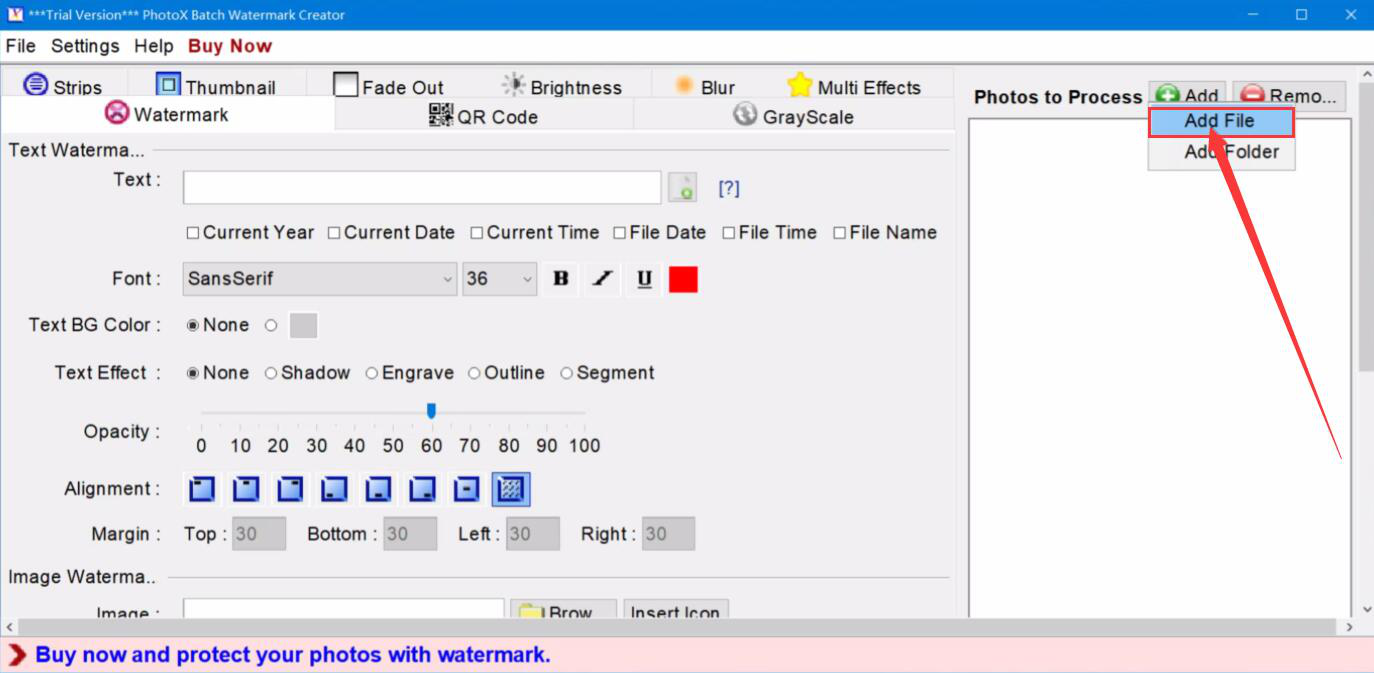1374x673 pixels.
Task: Align watermark to bottom-center
Action: pos(378,489)
